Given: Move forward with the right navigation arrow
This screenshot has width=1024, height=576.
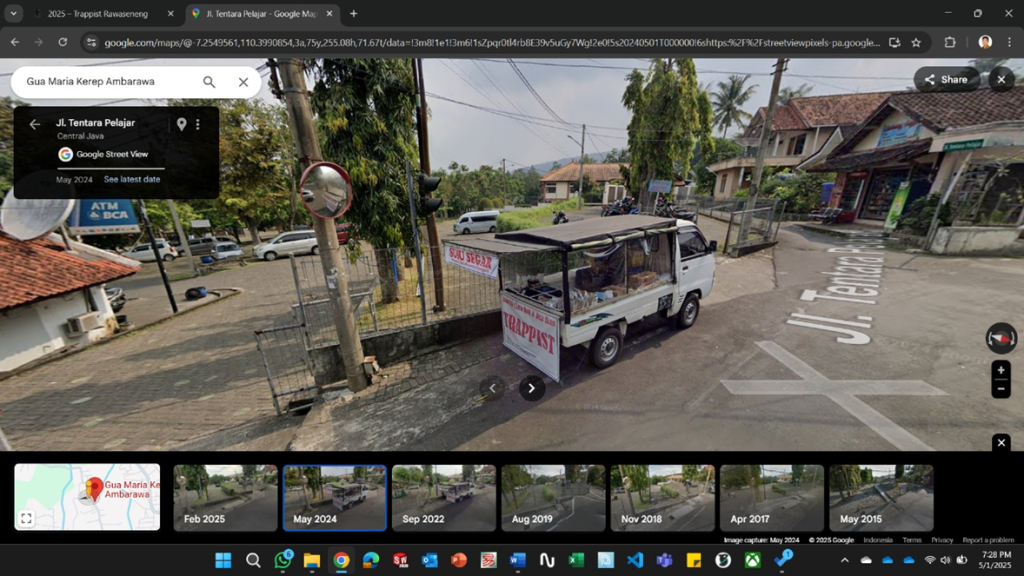Looking at the screenshot, I should 532,388.
